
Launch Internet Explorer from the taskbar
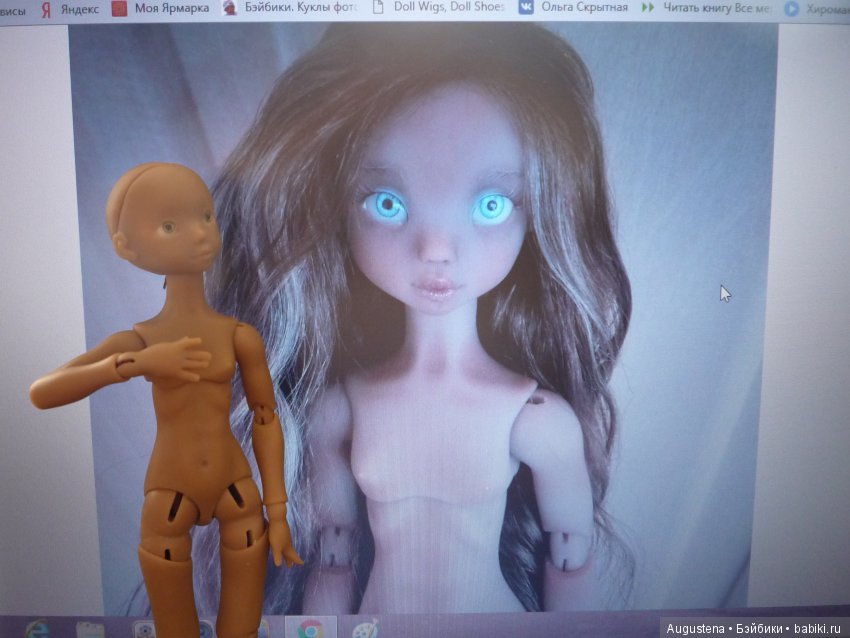click(37, 629)
